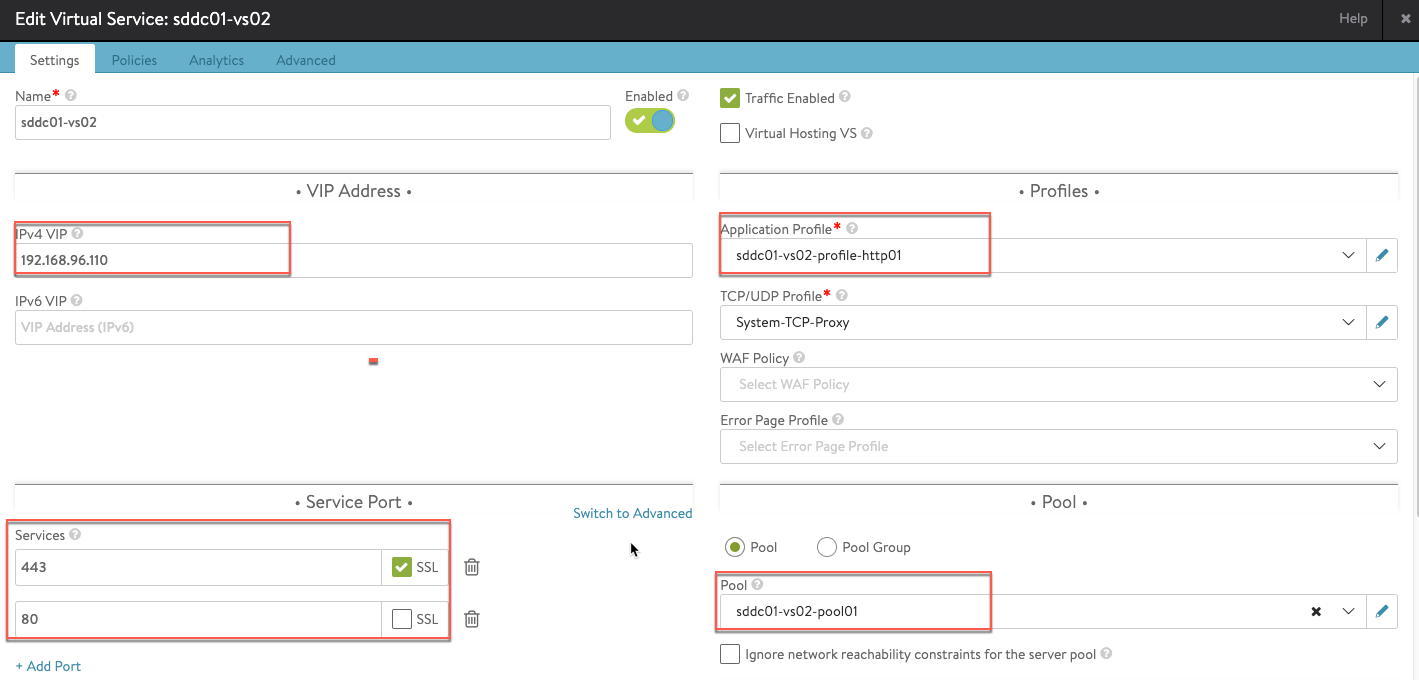
Task: Open the WAF Policy dropdown
Action: tap(1380, 384)
